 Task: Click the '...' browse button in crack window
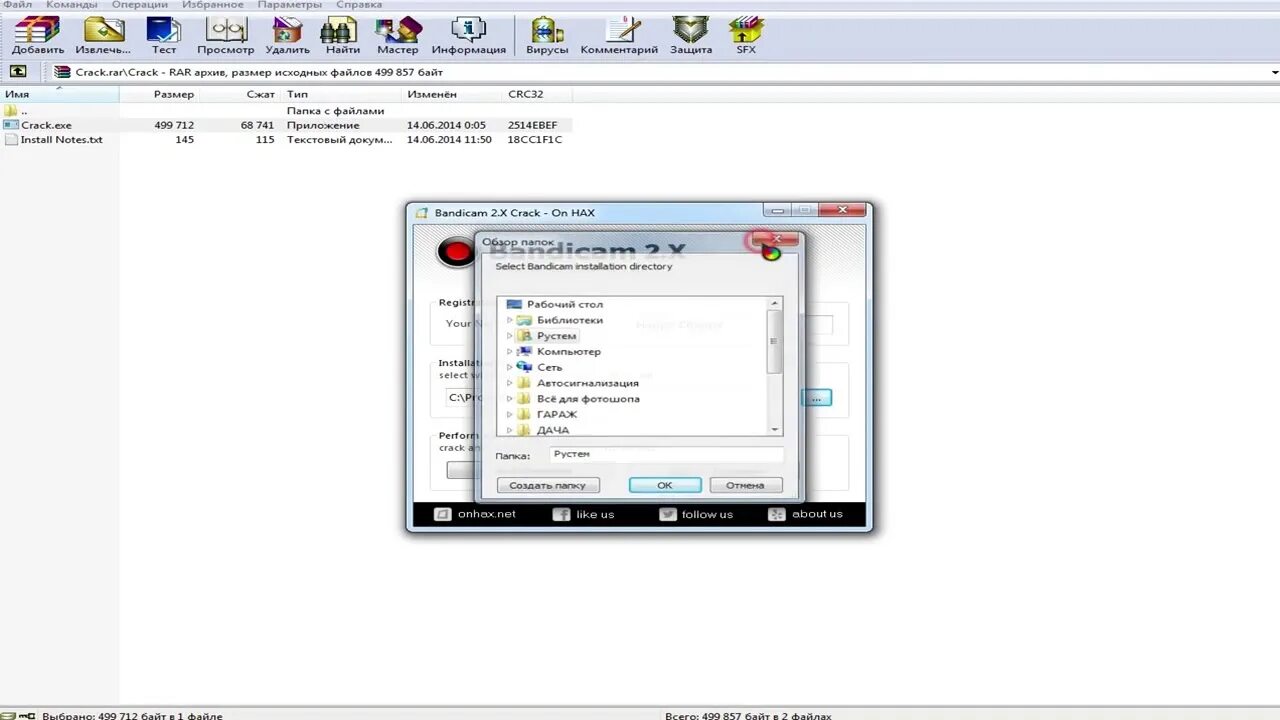817,398
